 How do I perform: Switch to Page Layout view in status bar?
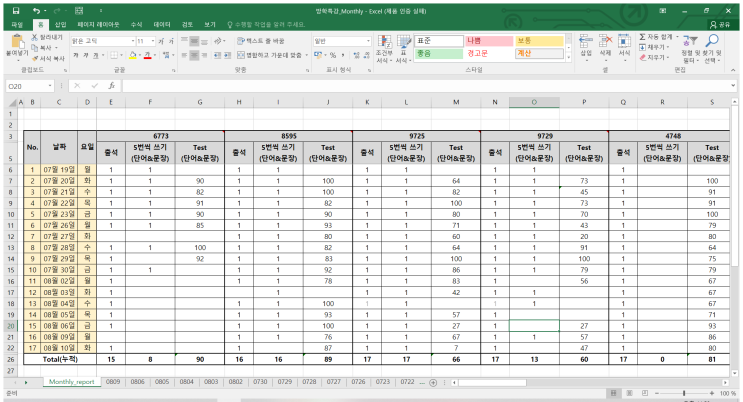point(629,393)
